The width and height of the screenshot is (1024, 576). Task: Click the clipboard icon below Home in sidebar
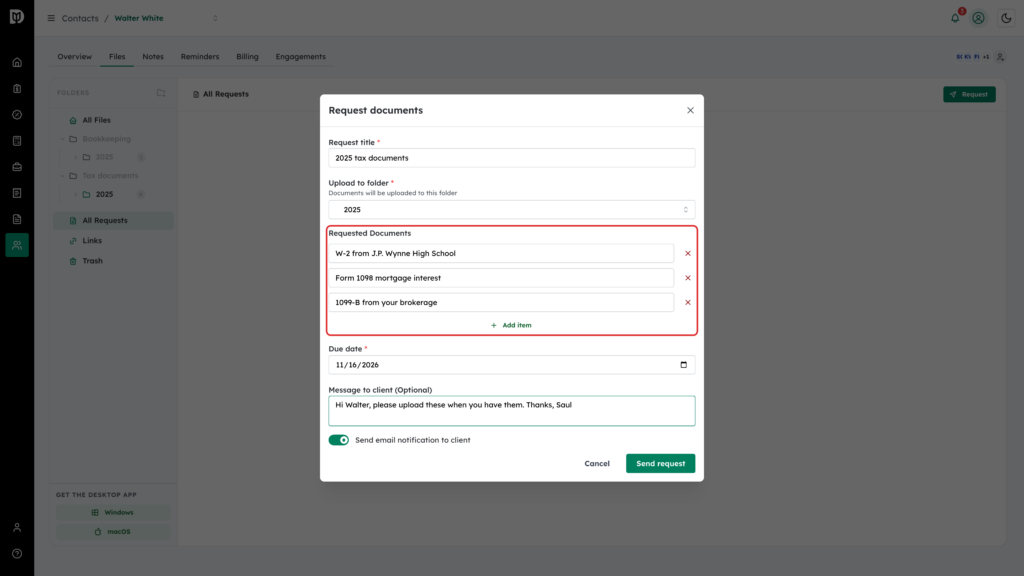coord(17,89)
